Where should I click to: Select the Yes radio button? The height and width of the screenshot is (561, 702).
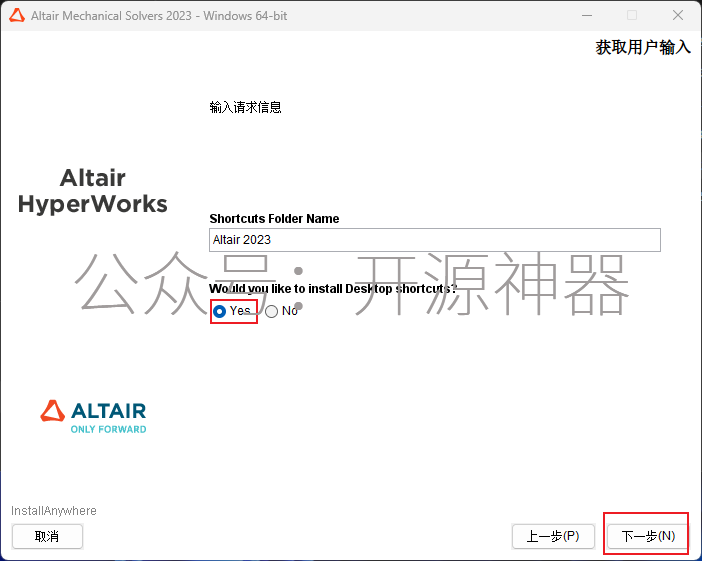(219, 311)
